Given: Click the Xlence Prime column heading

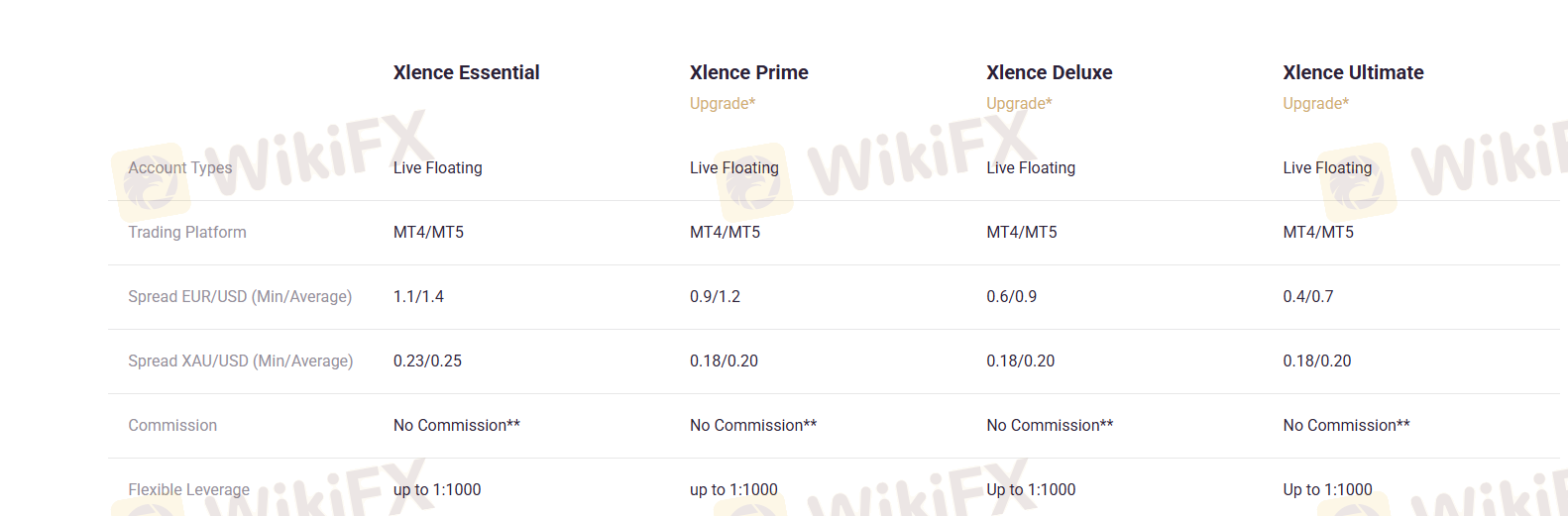Looking at the screenshot, I should coord(748,72).
